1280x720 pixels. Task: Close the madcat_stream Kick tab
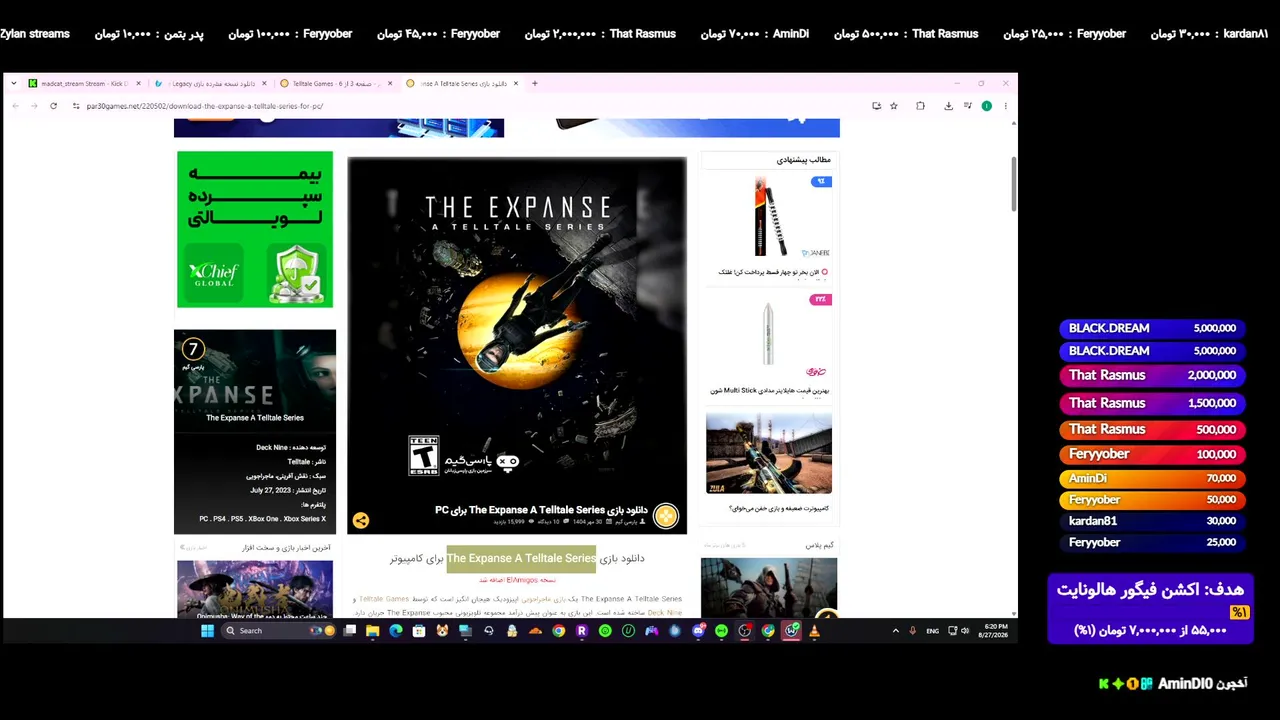point(138,84)
